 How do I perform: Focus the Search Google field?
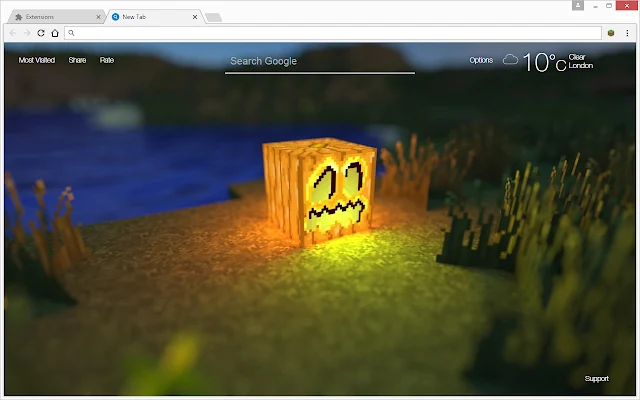(320, 62)
